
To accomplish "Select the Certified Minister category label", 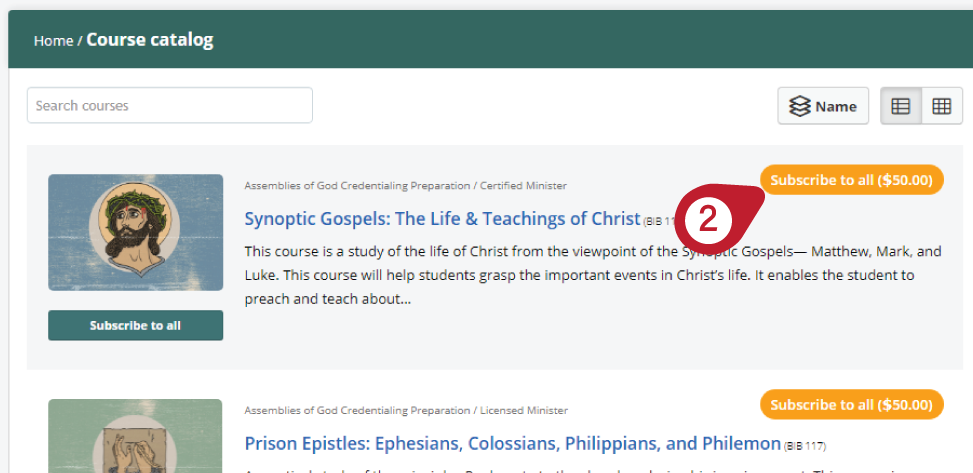I will coord(523,186).
